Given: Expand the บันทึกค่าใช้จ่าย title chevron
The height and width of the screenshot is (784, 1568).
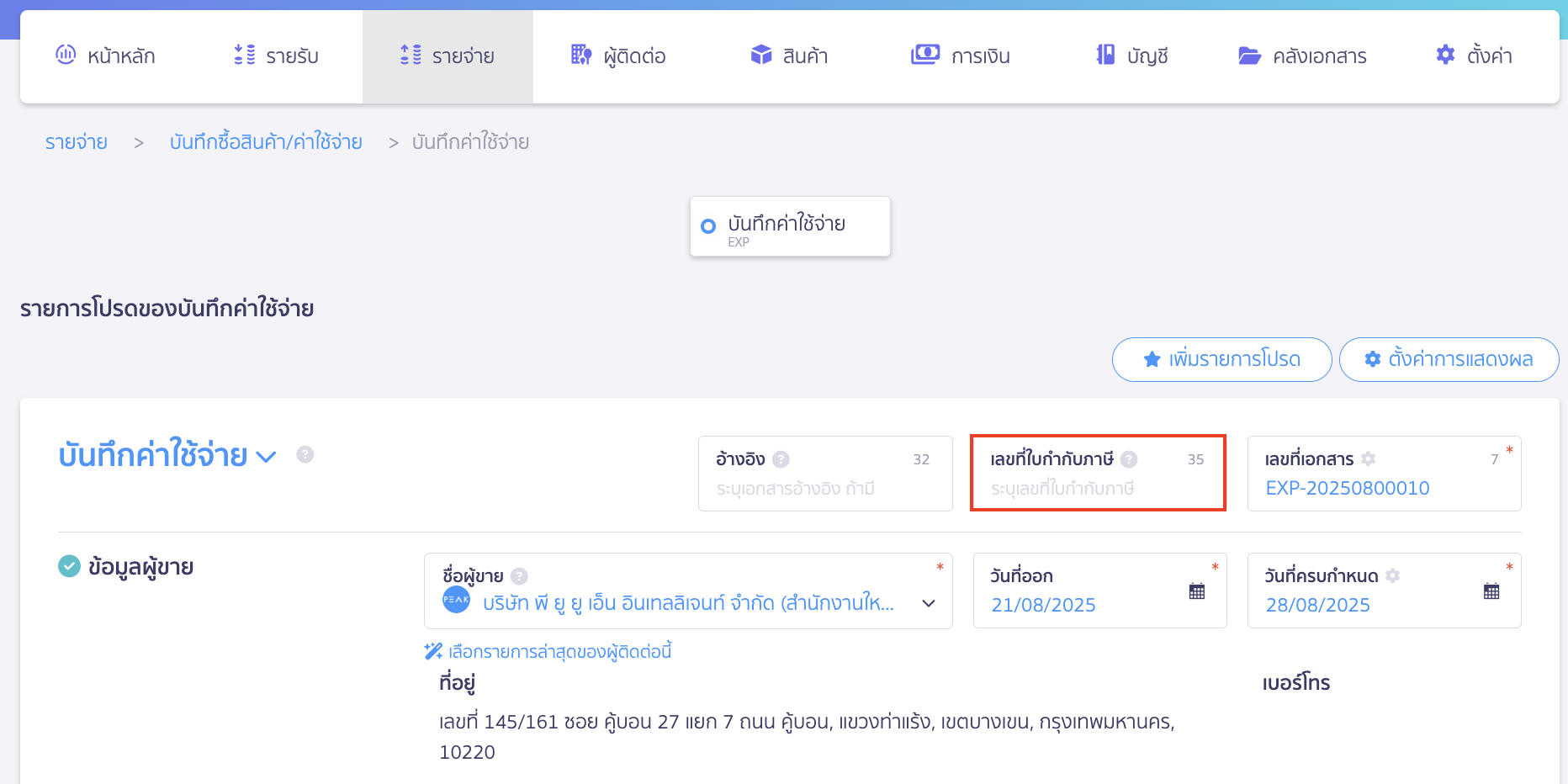Looking at the screenshot, I should click(x=267, y=457).
